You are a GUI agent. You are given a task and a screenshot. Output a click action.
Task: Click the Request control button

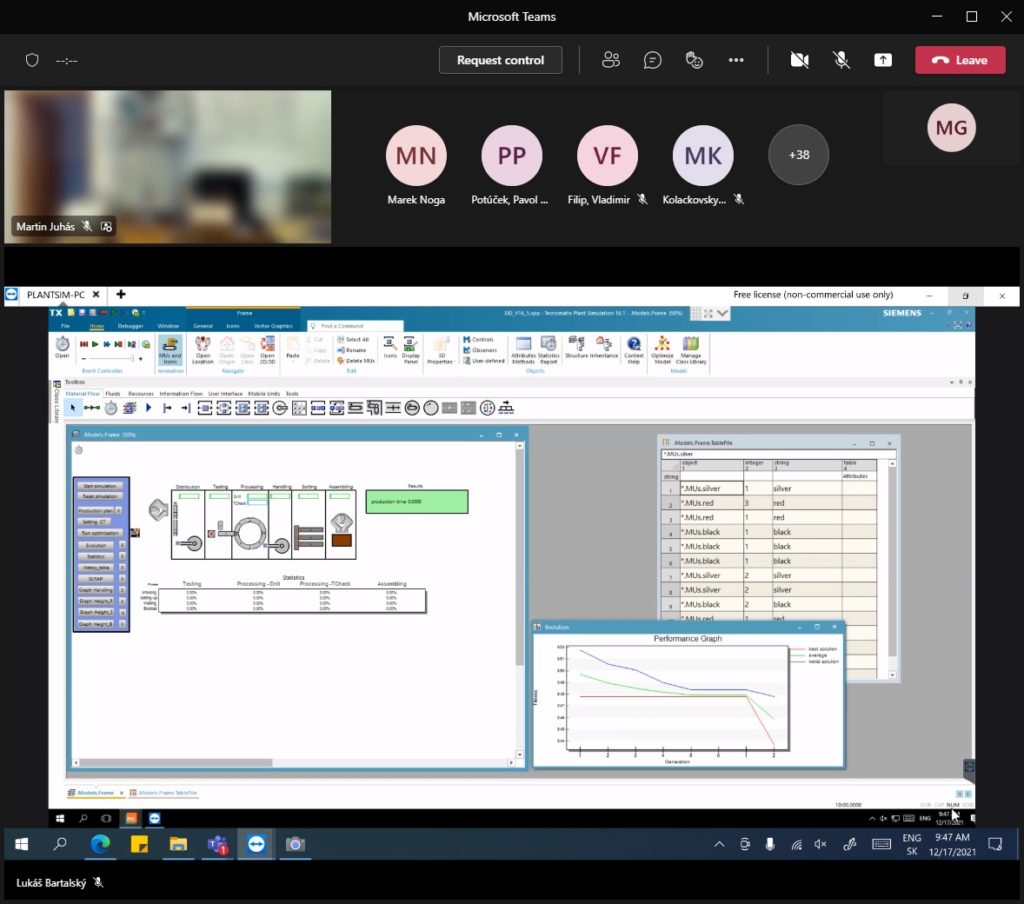500,60
